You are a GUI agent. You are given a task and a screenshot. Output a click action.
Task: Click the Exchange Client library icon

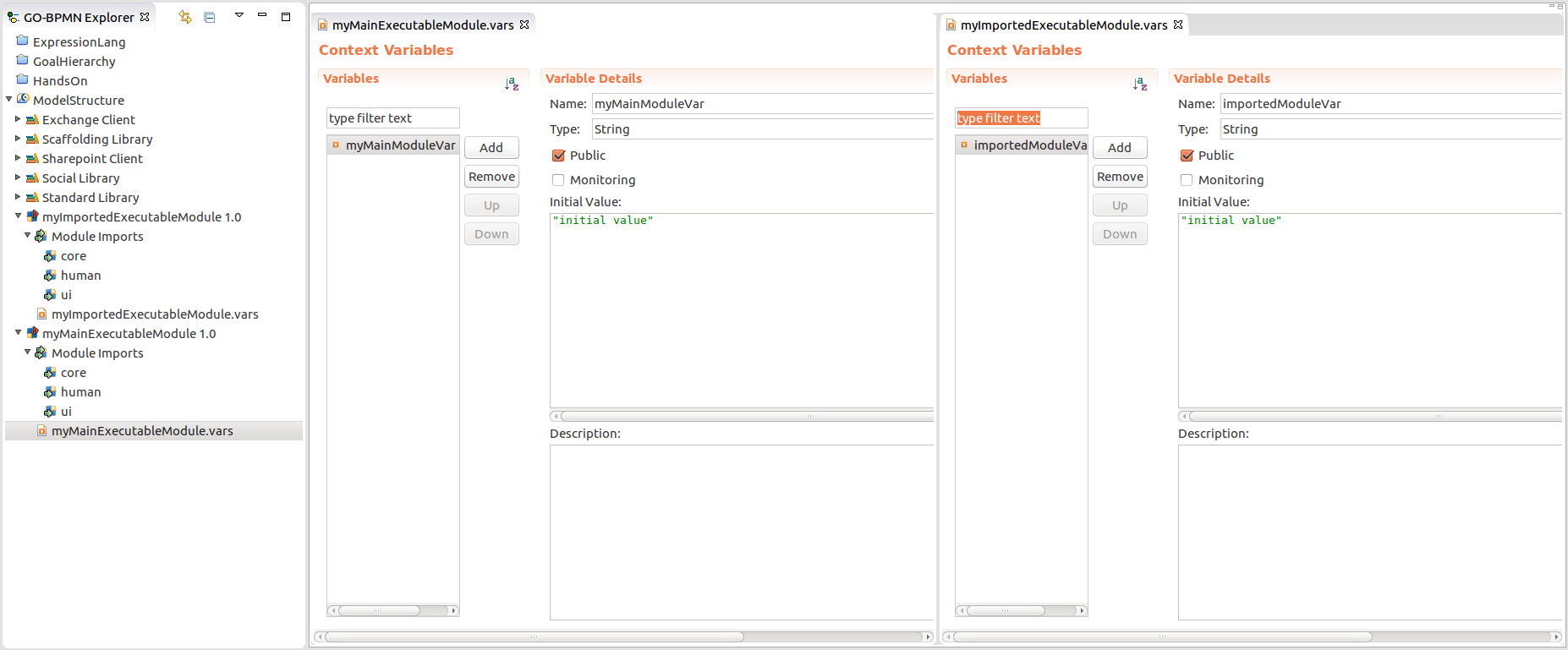(32, 119)
